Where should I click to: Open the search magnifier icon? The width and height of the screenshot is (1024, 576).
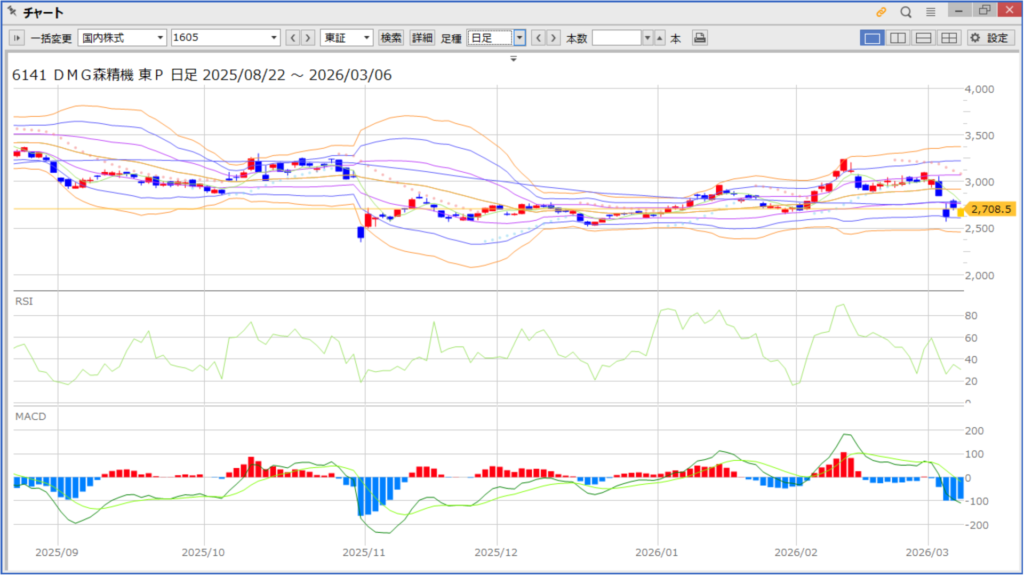(906, 12)
